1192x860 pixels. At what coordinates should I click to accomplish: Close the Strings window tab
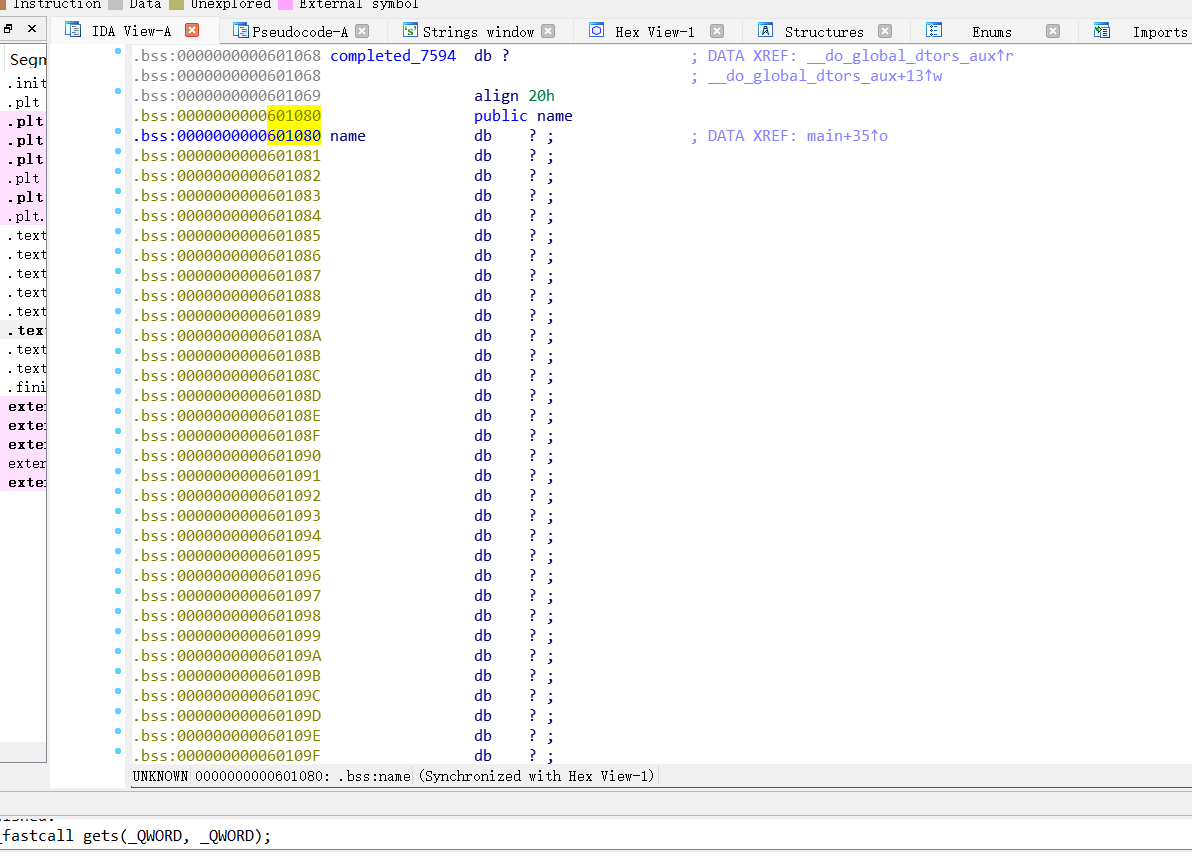point(548,31)
